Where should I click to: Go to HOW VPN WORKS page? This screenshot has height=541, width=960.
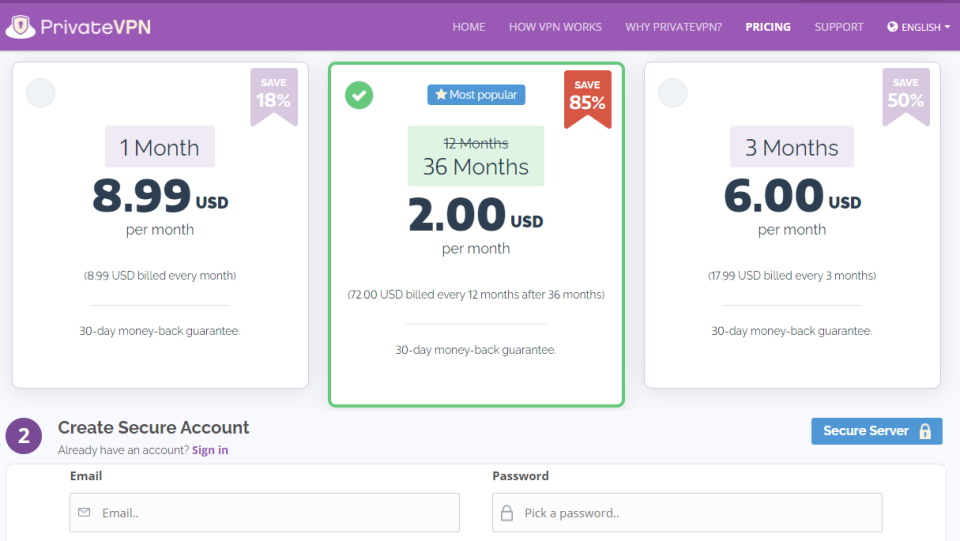click(555, 27)
